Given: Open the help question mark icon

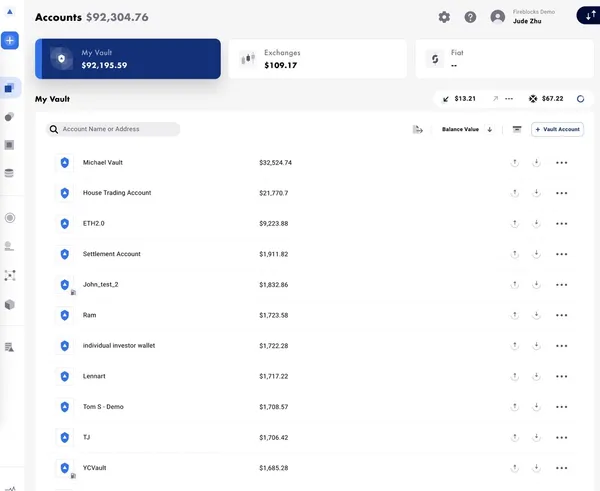Looking at the screenshot, I should [470, 17].
